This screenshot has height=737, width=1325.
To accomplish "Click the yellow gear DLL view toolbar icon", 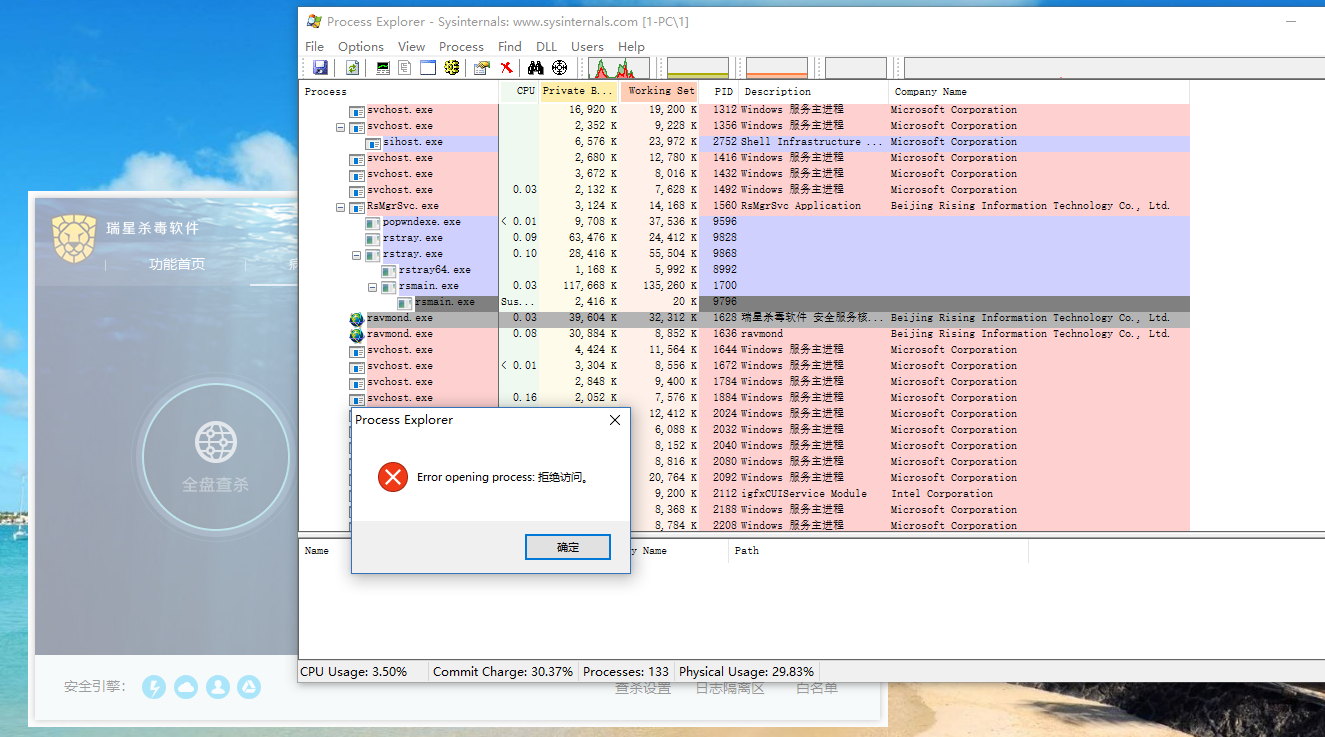I will [x=452, y=68].
